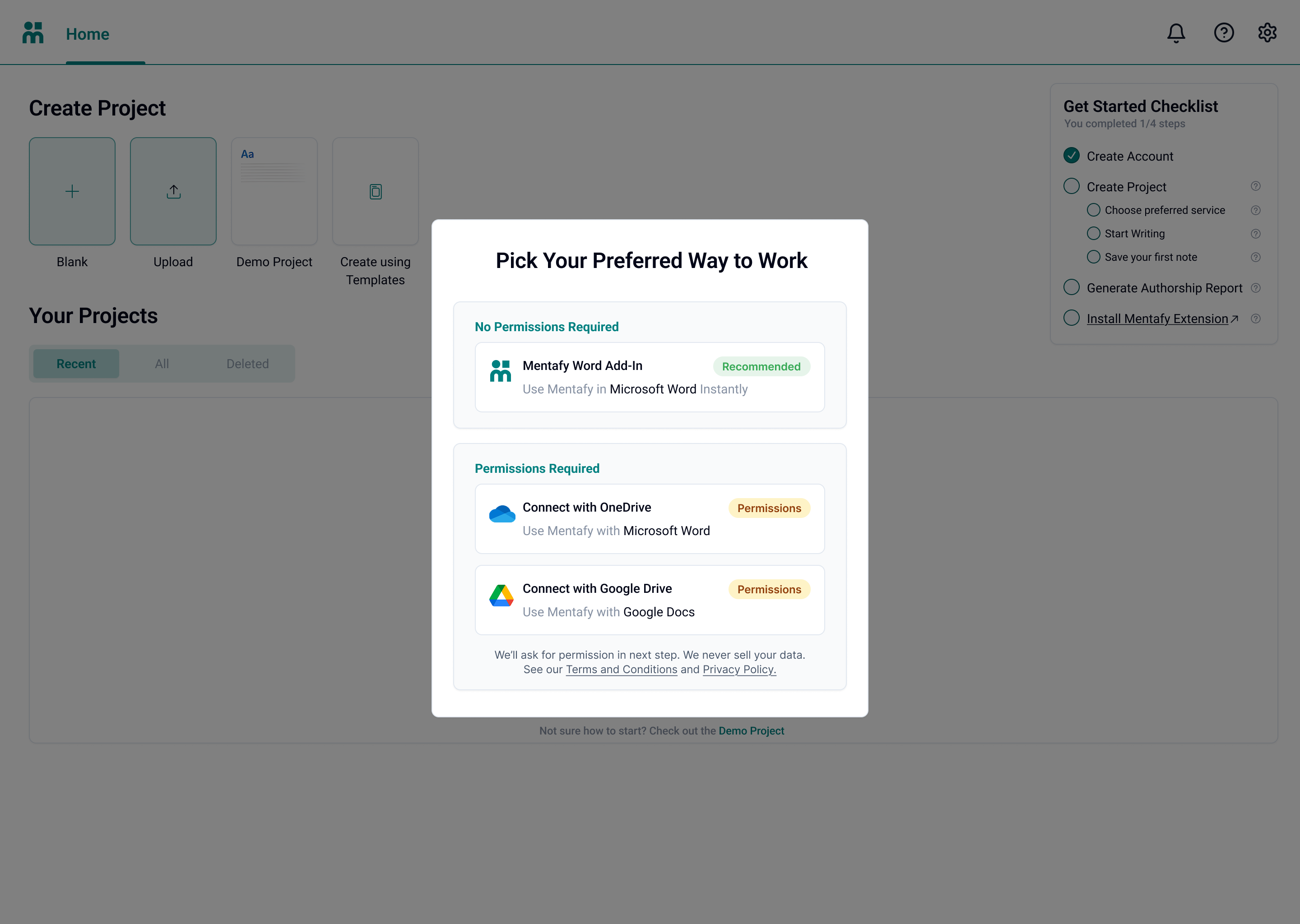
Task: Open the help question mark icon in header
Action: (x=1224, y=33)
